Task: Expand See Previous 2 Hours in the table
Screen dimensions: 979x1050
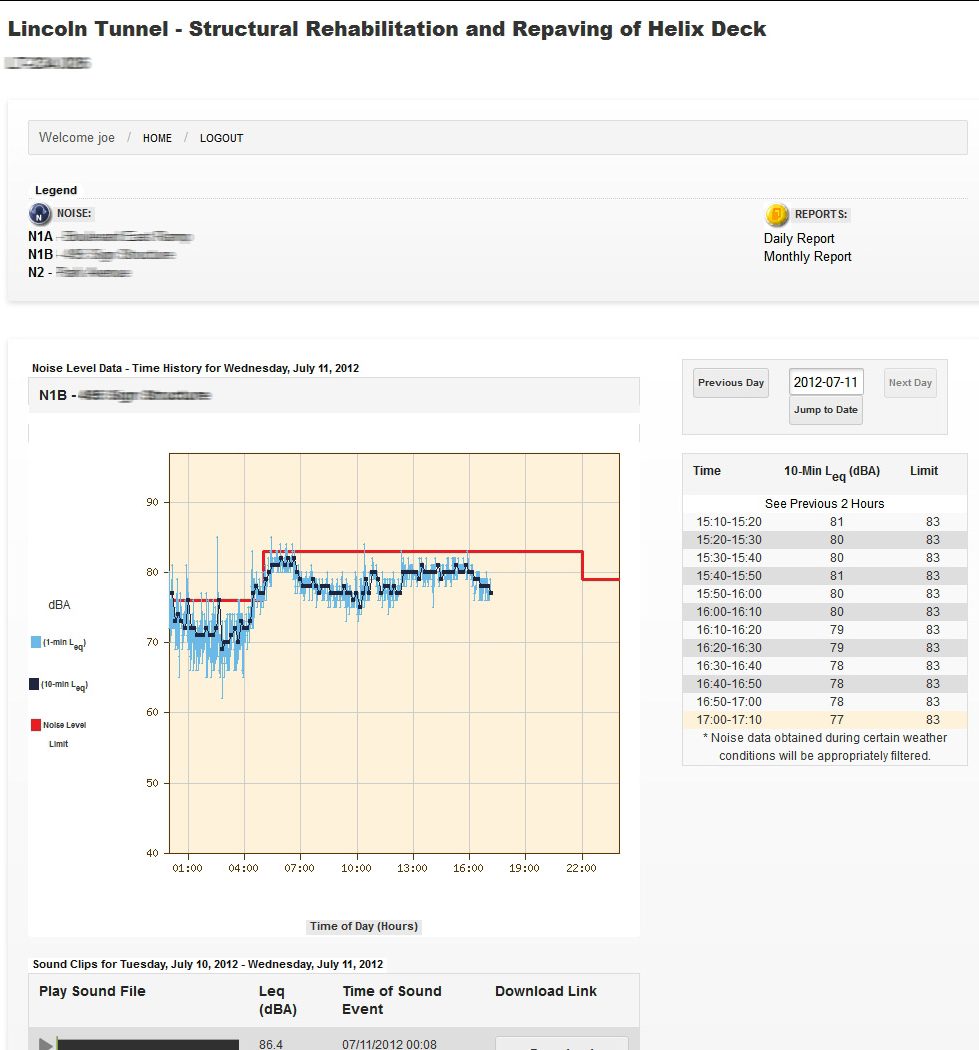Action: click(x=824, y=503)
